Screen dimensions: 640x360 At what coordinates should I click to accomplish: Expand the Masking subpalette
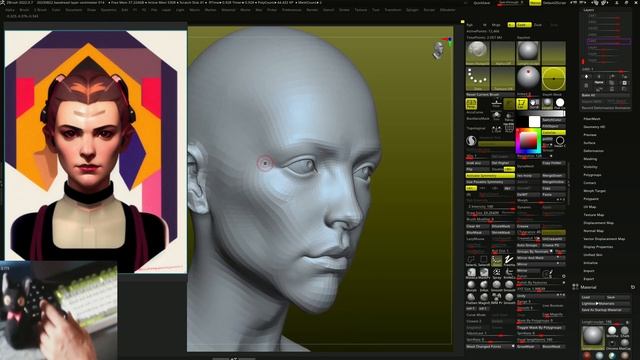[590, 159]
